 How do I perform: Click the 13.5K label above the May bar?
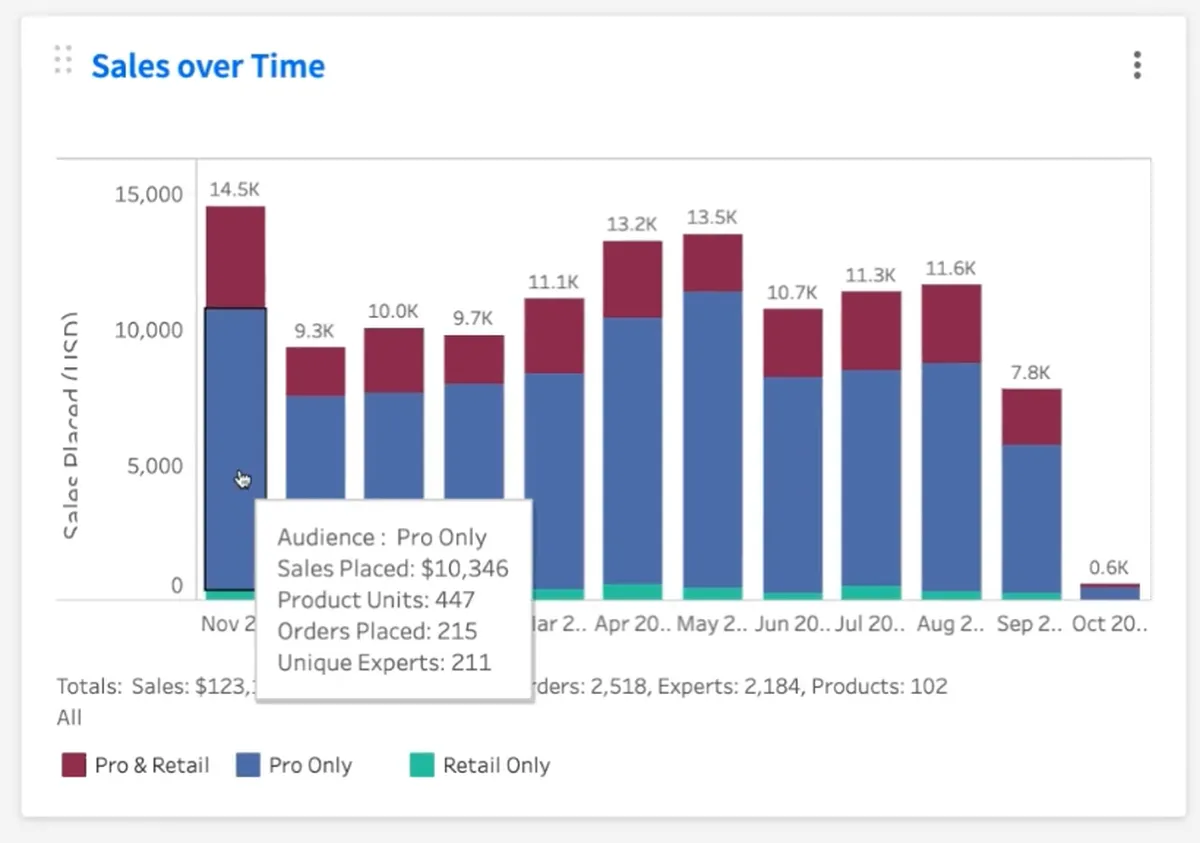tap(712, 217)
